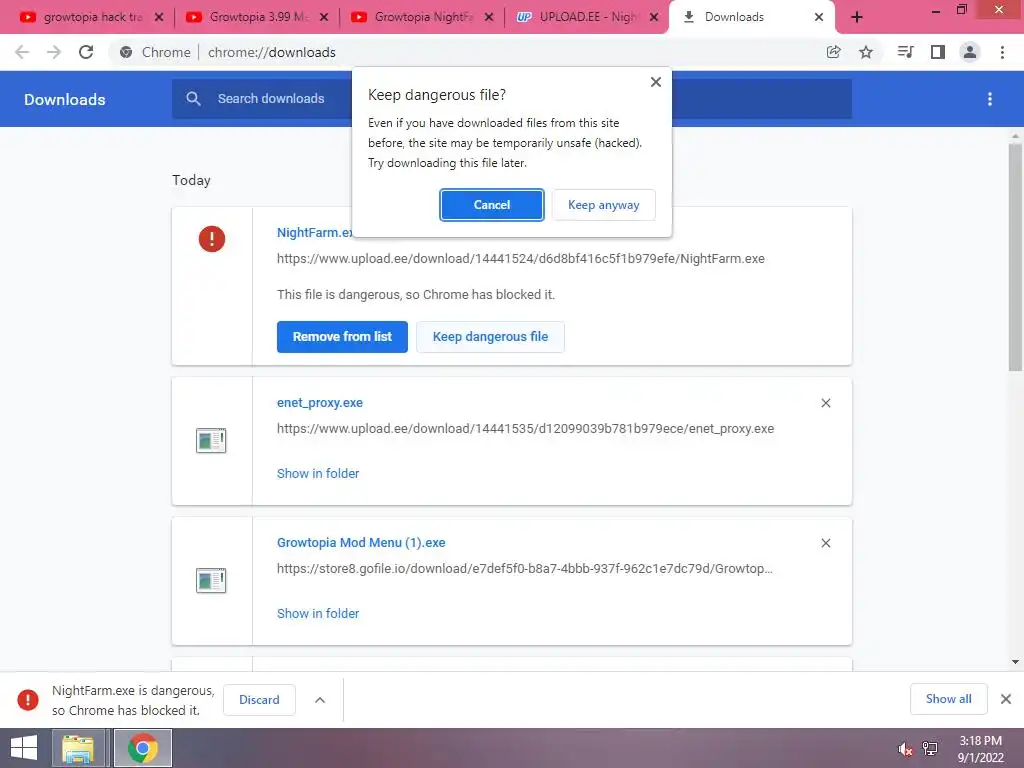Click the Keep dangerous file button
The width and height of the screenshot is (1024, 768).
coord(490,337)
